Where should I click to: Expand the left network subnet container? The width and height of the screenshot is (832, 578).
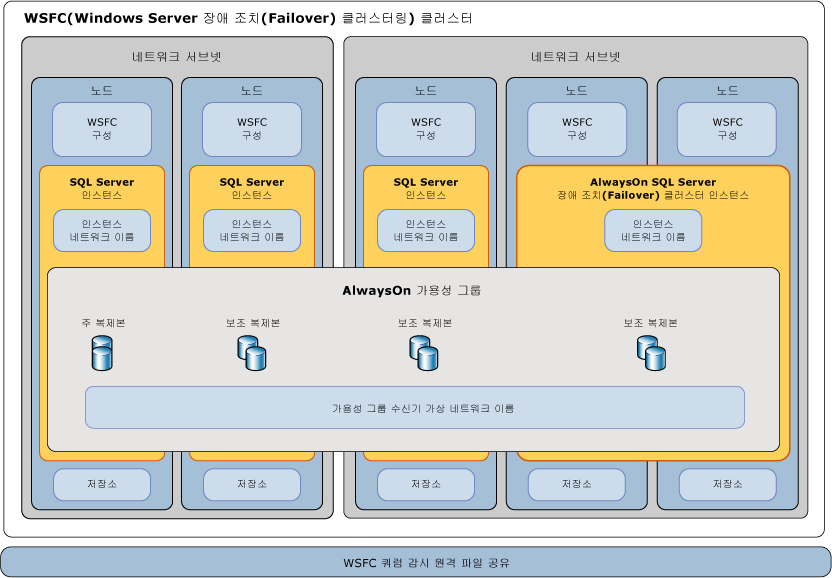pos(177,58)
